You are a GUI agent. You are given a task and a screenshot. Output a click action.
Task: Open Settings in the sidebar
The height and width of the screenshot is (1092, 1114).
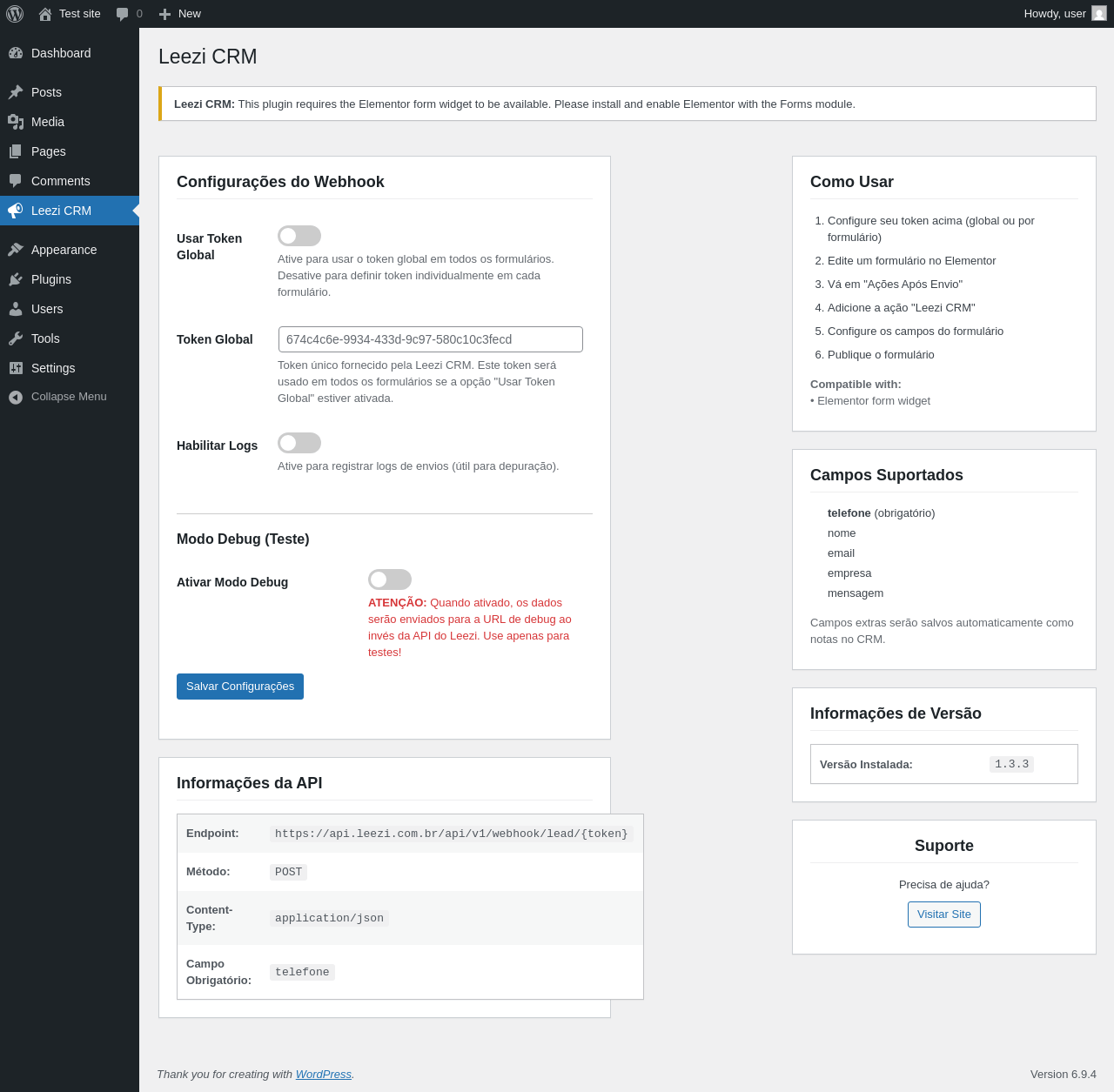[70, 368]
